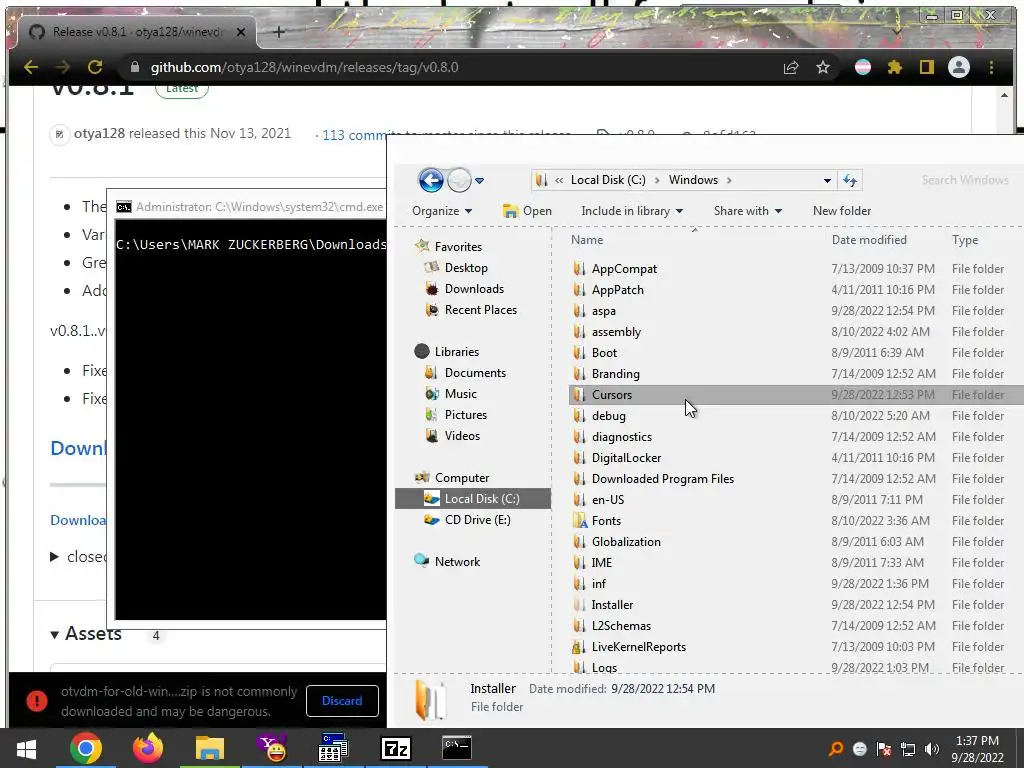Open Yahoo Messenger taskbar icon
Viewport: 1024px width, 768px height.
tap(272, 748)
